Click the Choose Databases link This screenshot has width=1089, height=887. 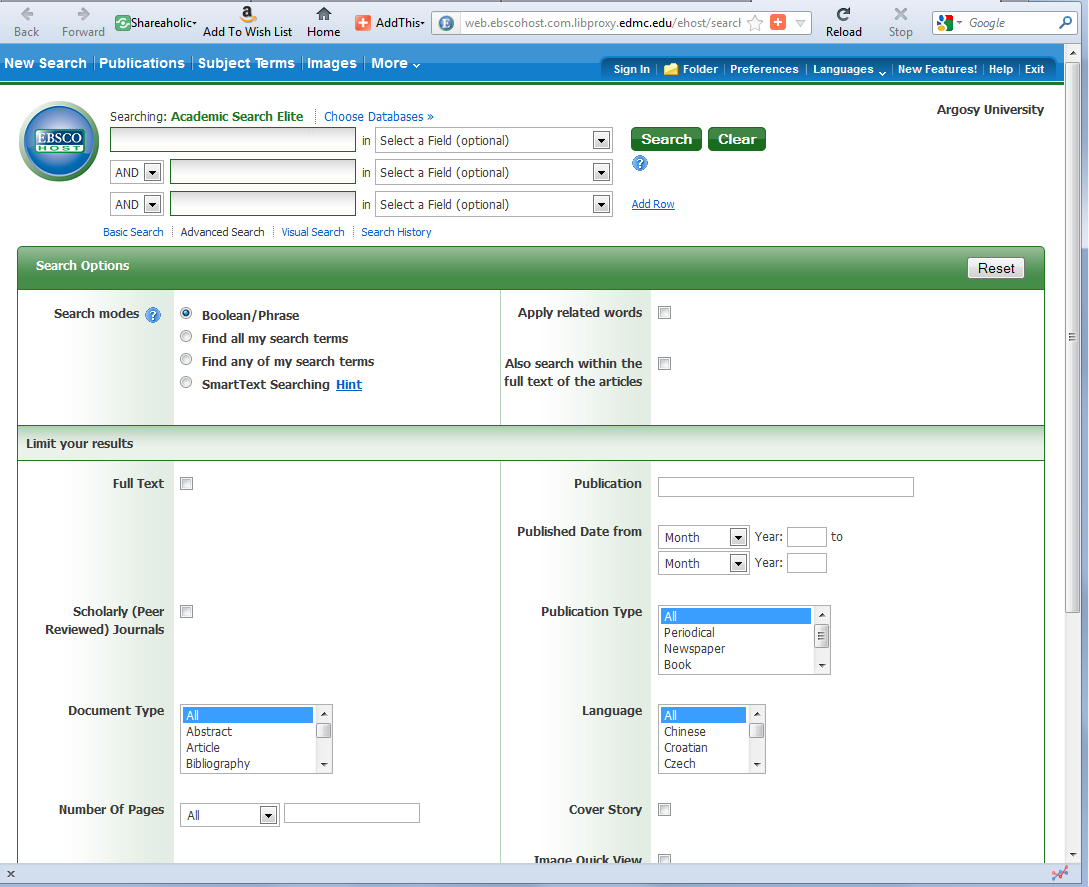(378, 117)
